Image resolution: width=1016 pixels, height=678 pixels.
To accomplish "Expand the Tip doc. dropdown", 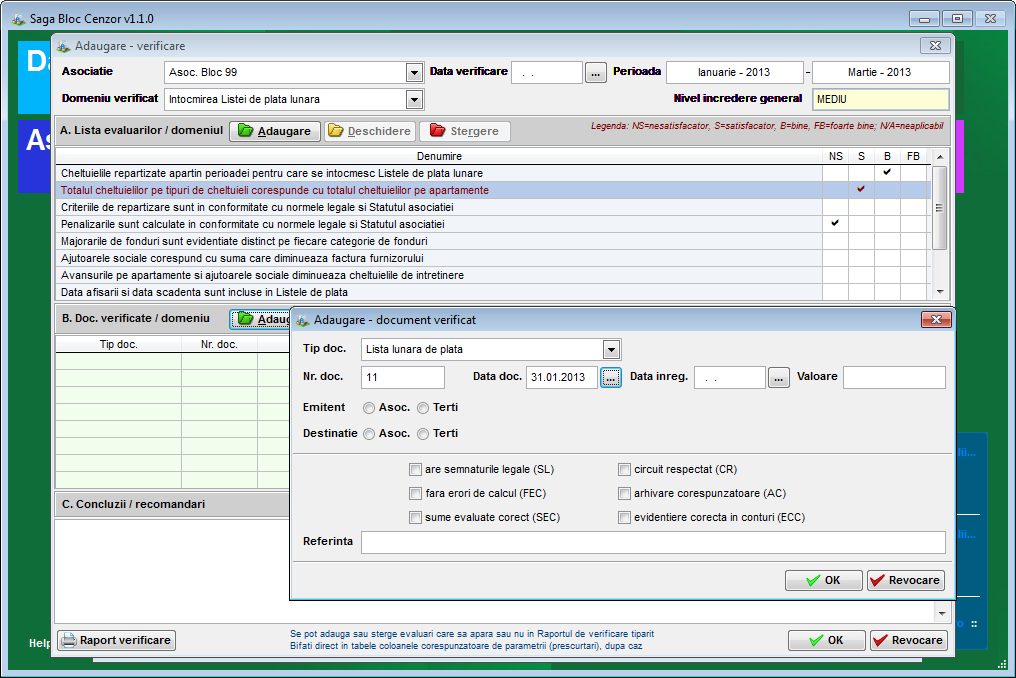I will point(611,349).
